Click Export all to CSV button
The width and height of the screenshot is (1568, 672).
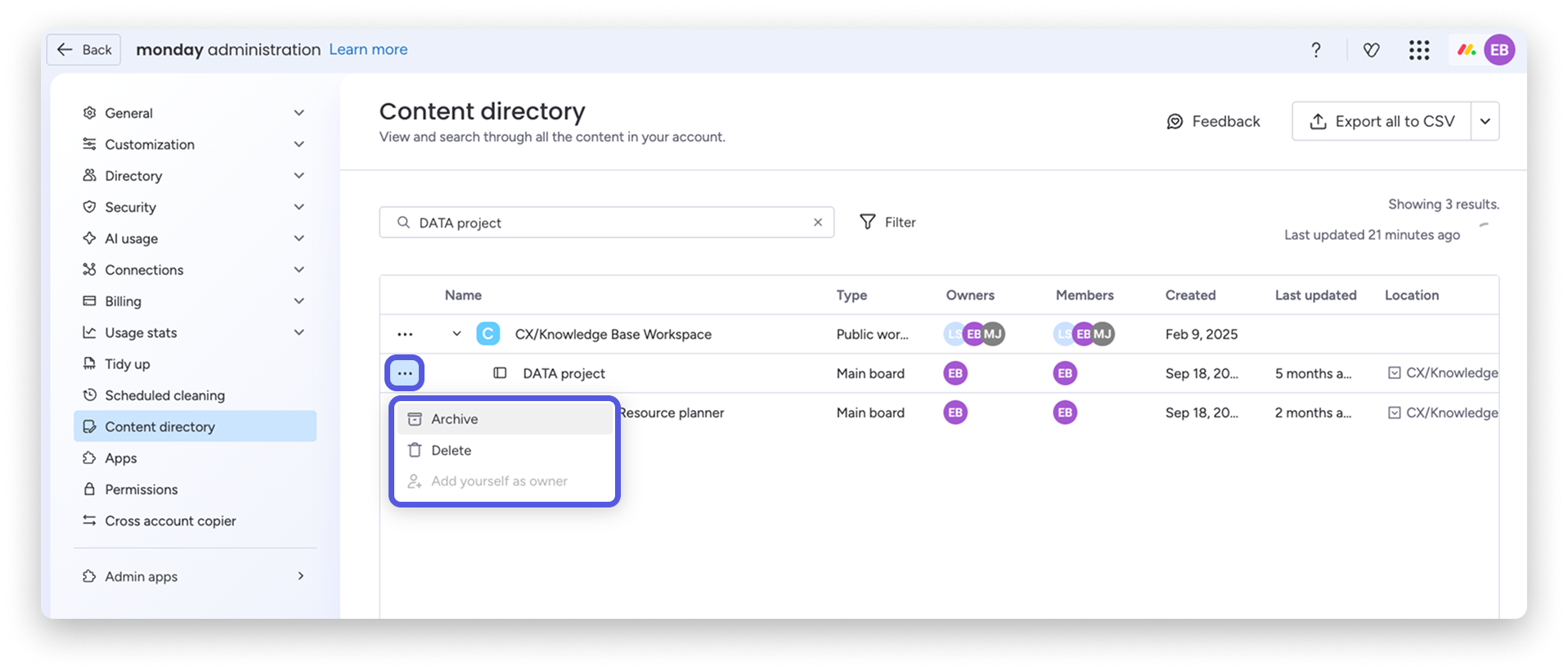1382,121
